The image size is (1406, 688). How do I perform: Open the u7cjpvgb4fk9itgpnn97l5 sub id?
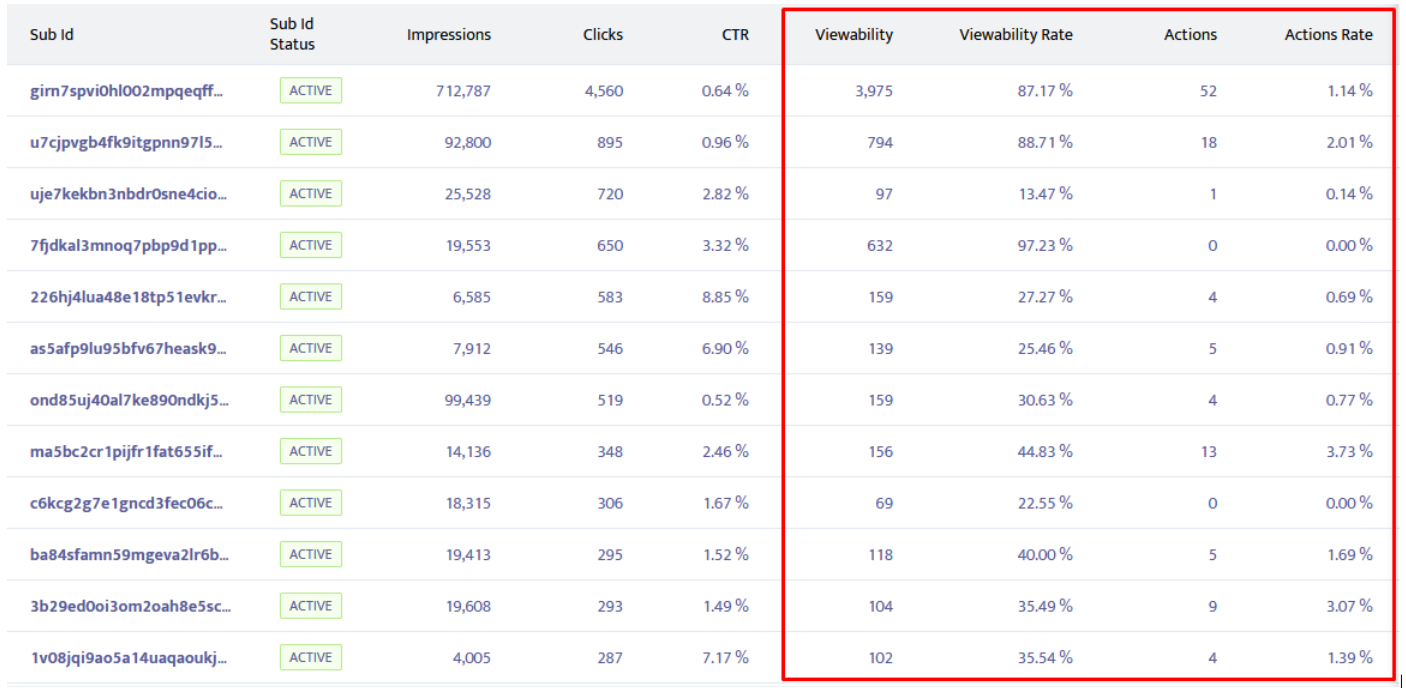click(127, 142)
